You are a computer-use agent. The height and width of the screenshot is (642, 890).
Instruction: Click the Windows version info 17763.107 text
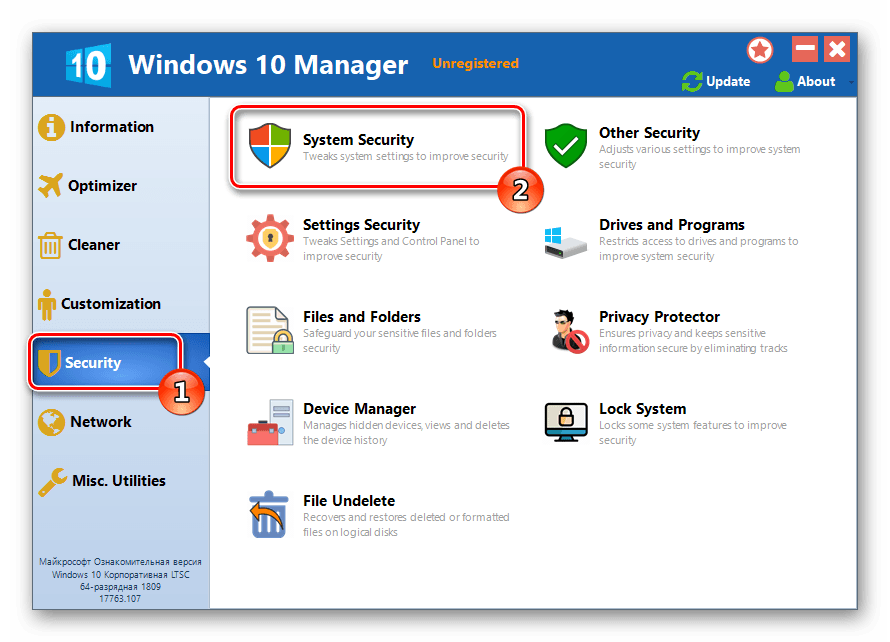[120, 598]
